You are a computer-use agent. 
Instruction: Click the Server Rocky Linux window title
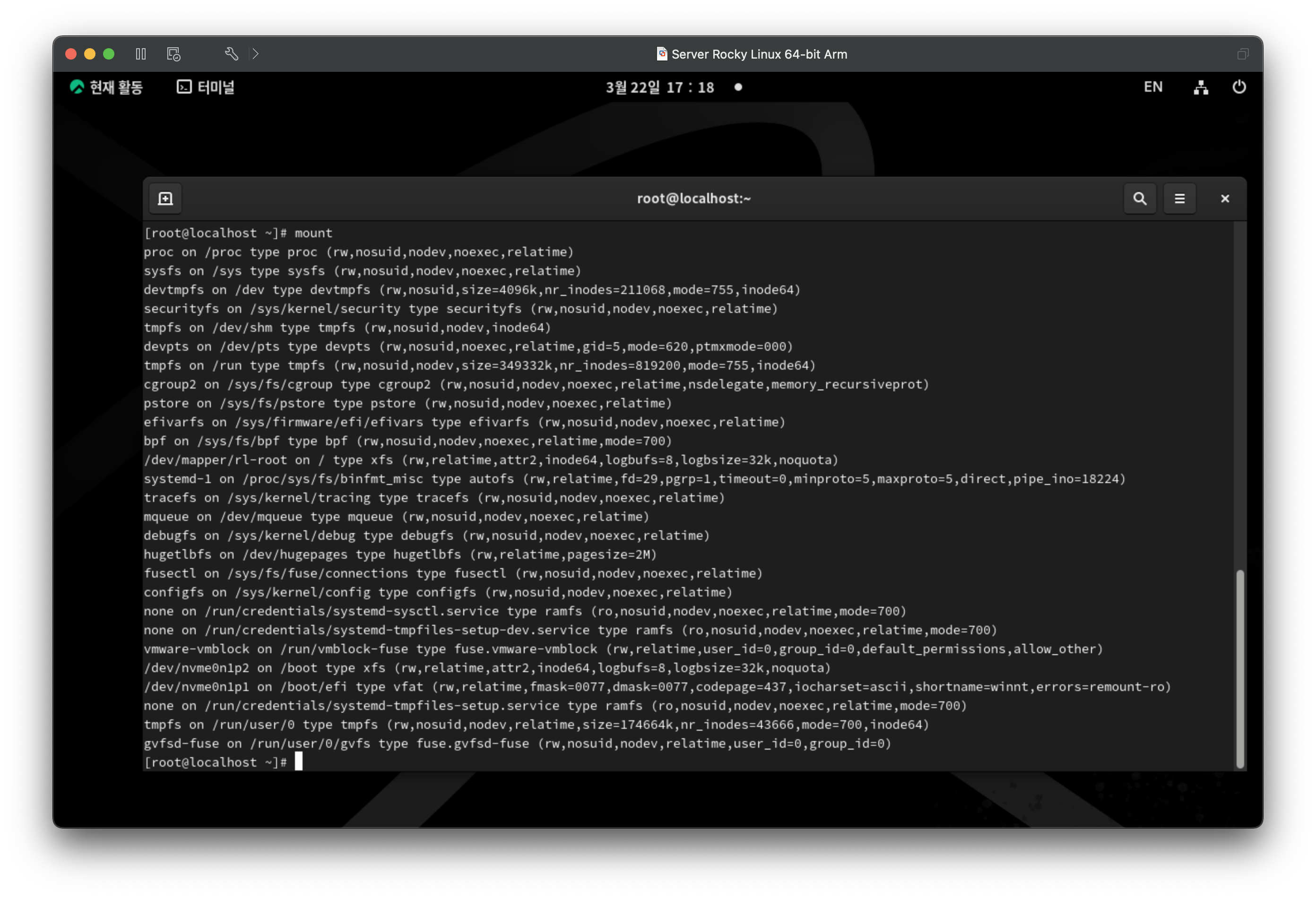click(x=759, y=54)
